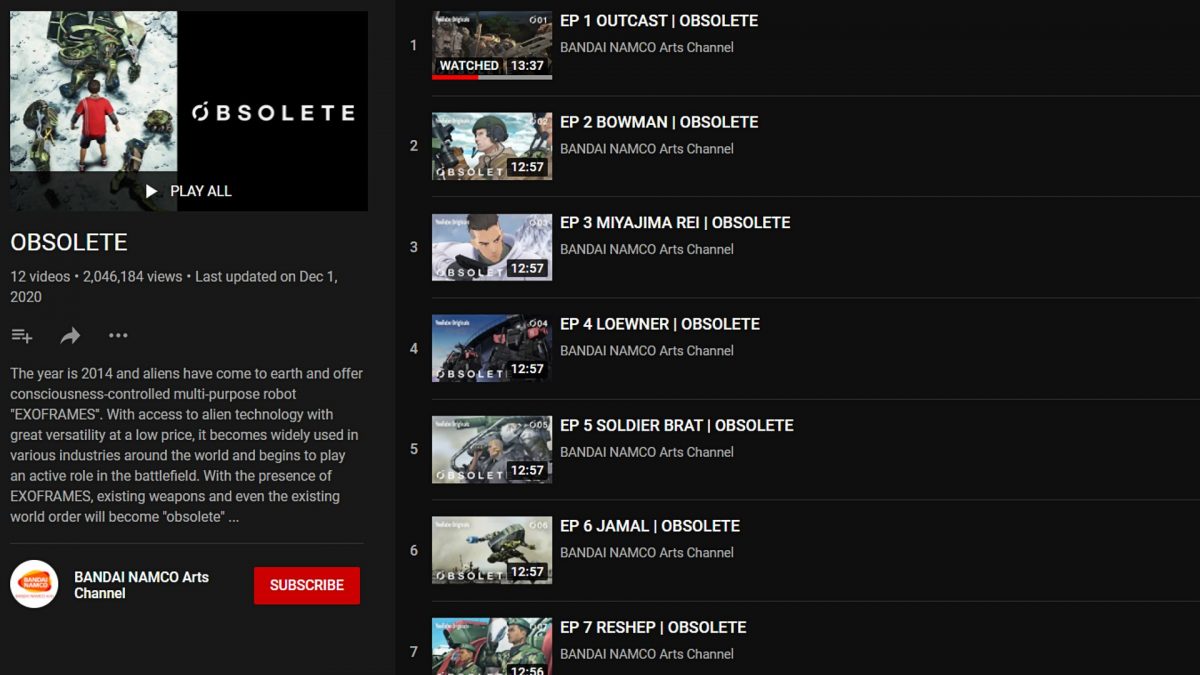Click the BANDAI NAMCO channel avatar
This screenshot has height=675, width=1200.
click(34, 584)
